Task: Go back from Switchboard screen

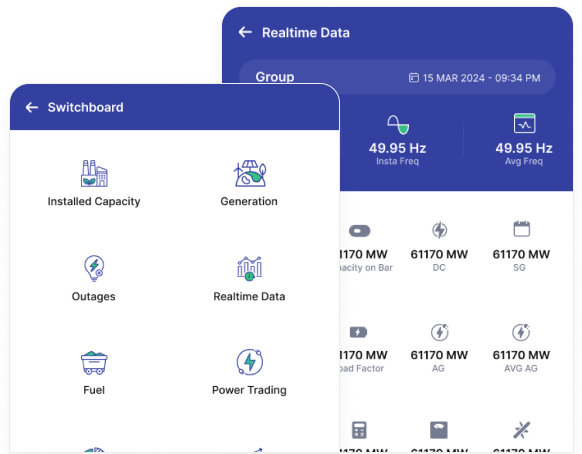Action: (32, 108)
